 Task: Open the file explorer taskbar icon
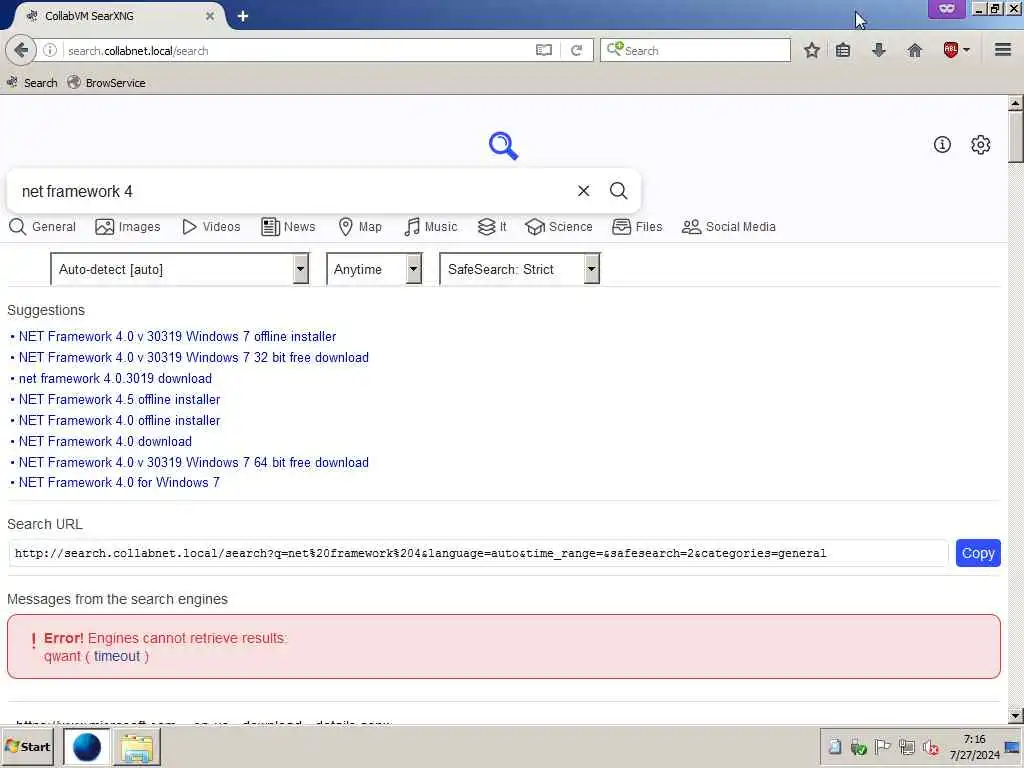tap(136, 748)
